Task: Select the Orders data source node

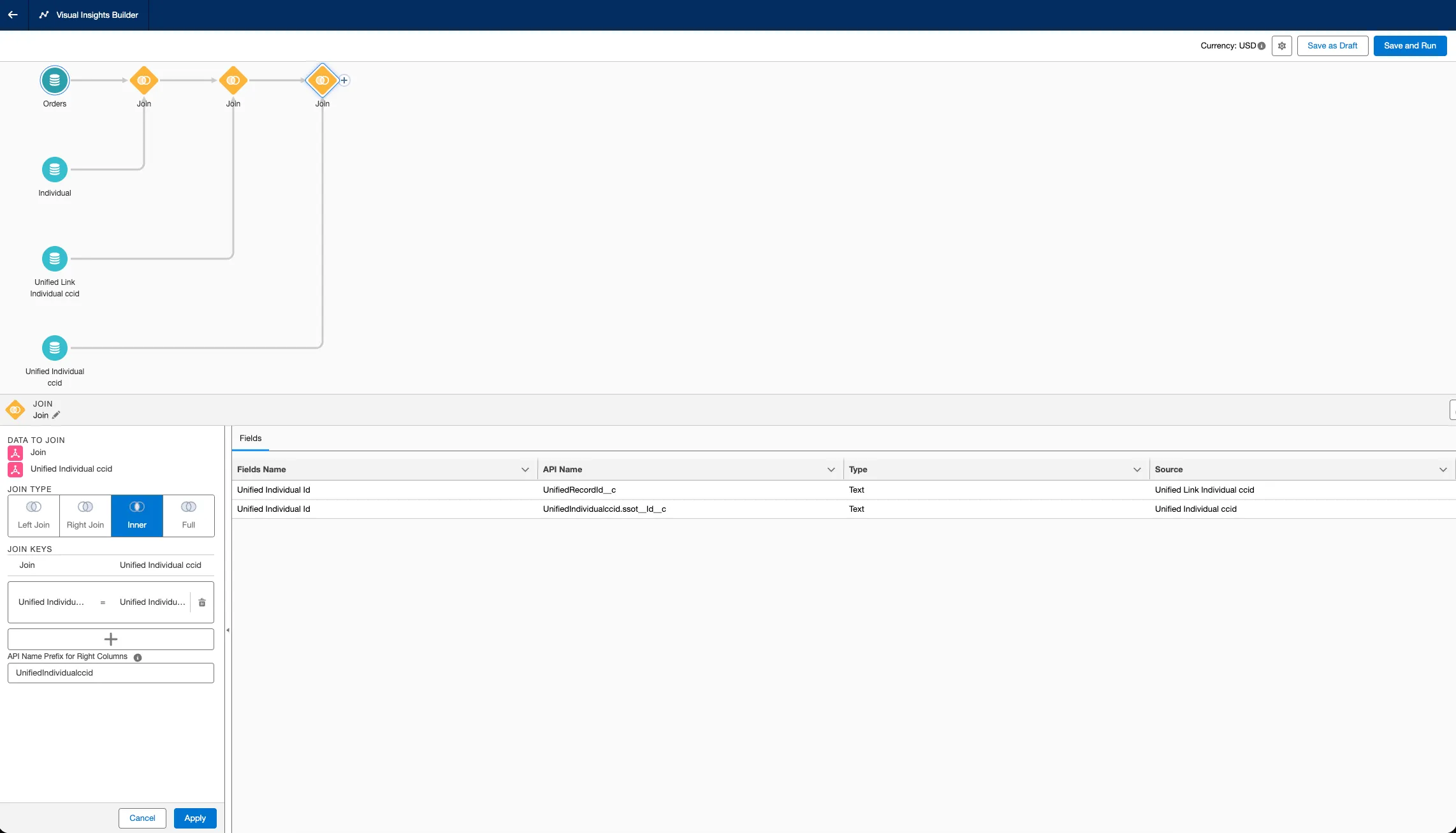Action: point(55,80)
